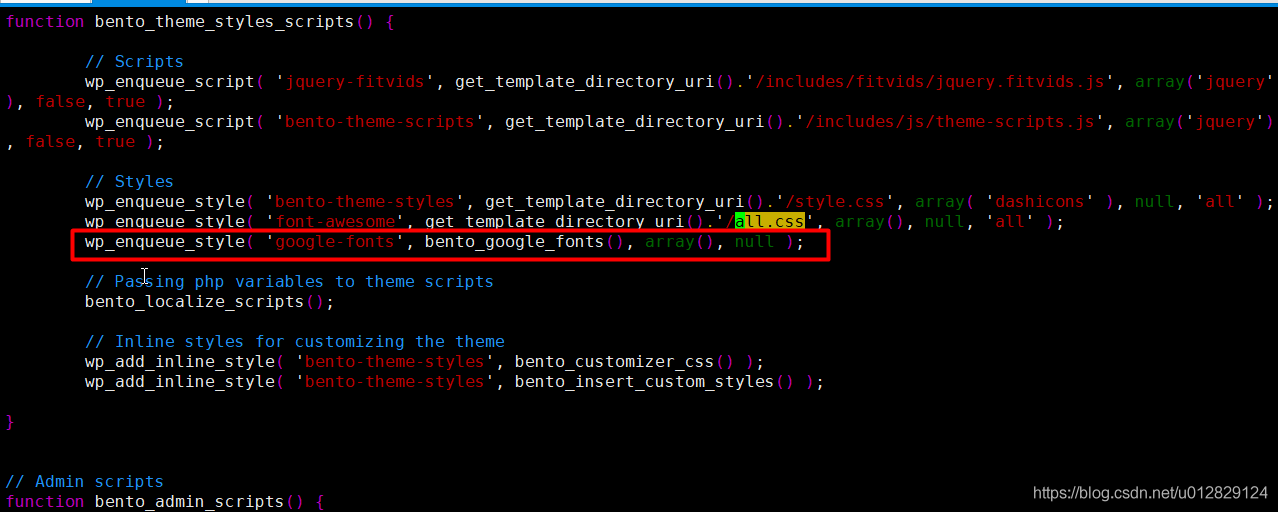The height and width of the screenshot is (512, 1278).
Task: Click the 'Passing php variables' comment
Action: [289, 282]
